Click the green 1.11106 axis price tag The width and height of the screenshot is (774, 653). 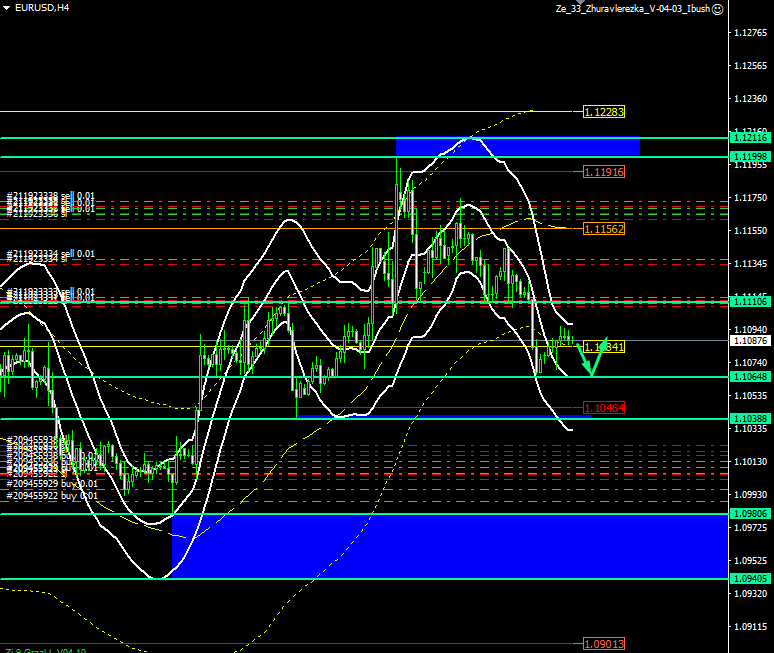coord(749,301)
